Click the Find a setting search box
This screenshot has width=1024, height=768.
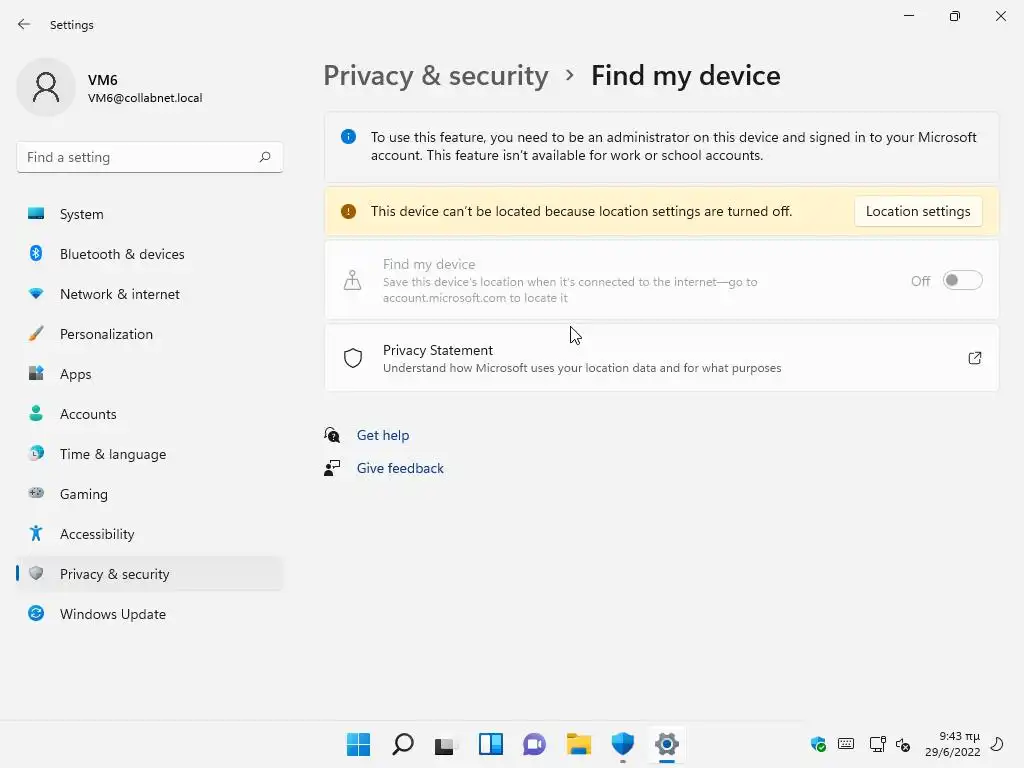click(138, 157)
